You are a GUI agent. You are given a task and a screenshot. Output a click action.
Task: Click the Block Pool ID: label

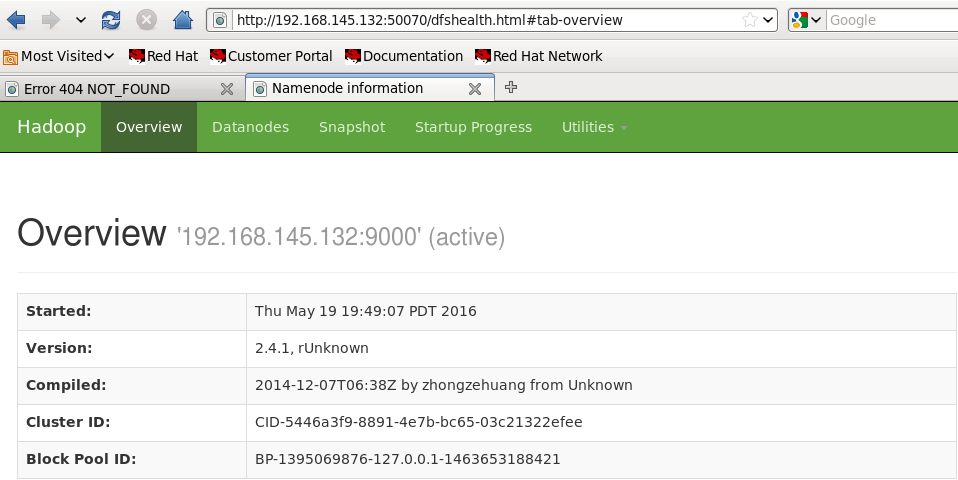pos(81,459)
